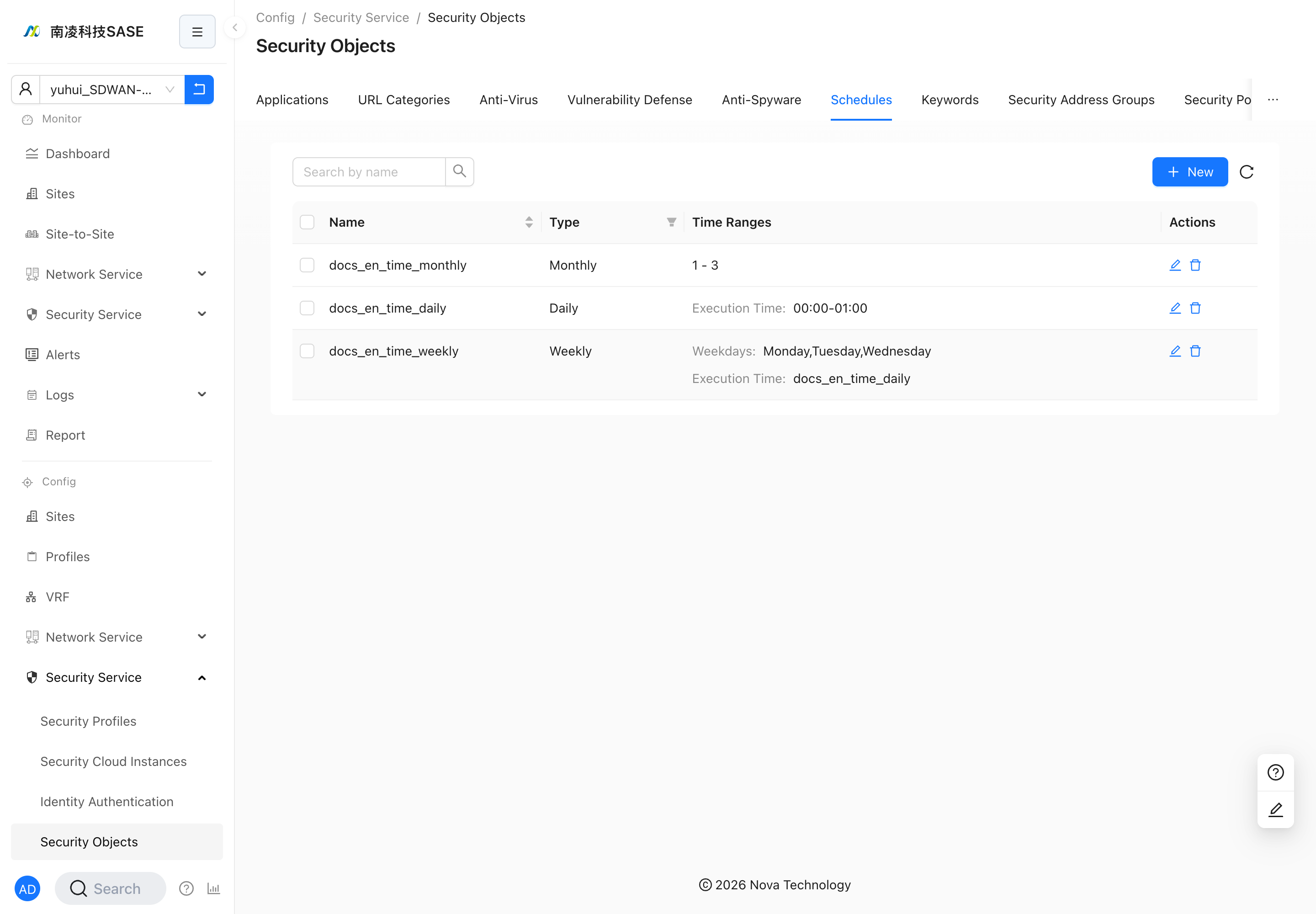Viewport: 1316px width, 914px height.
Task: Switch to the URL Categories tab
Action: [404, 100]
